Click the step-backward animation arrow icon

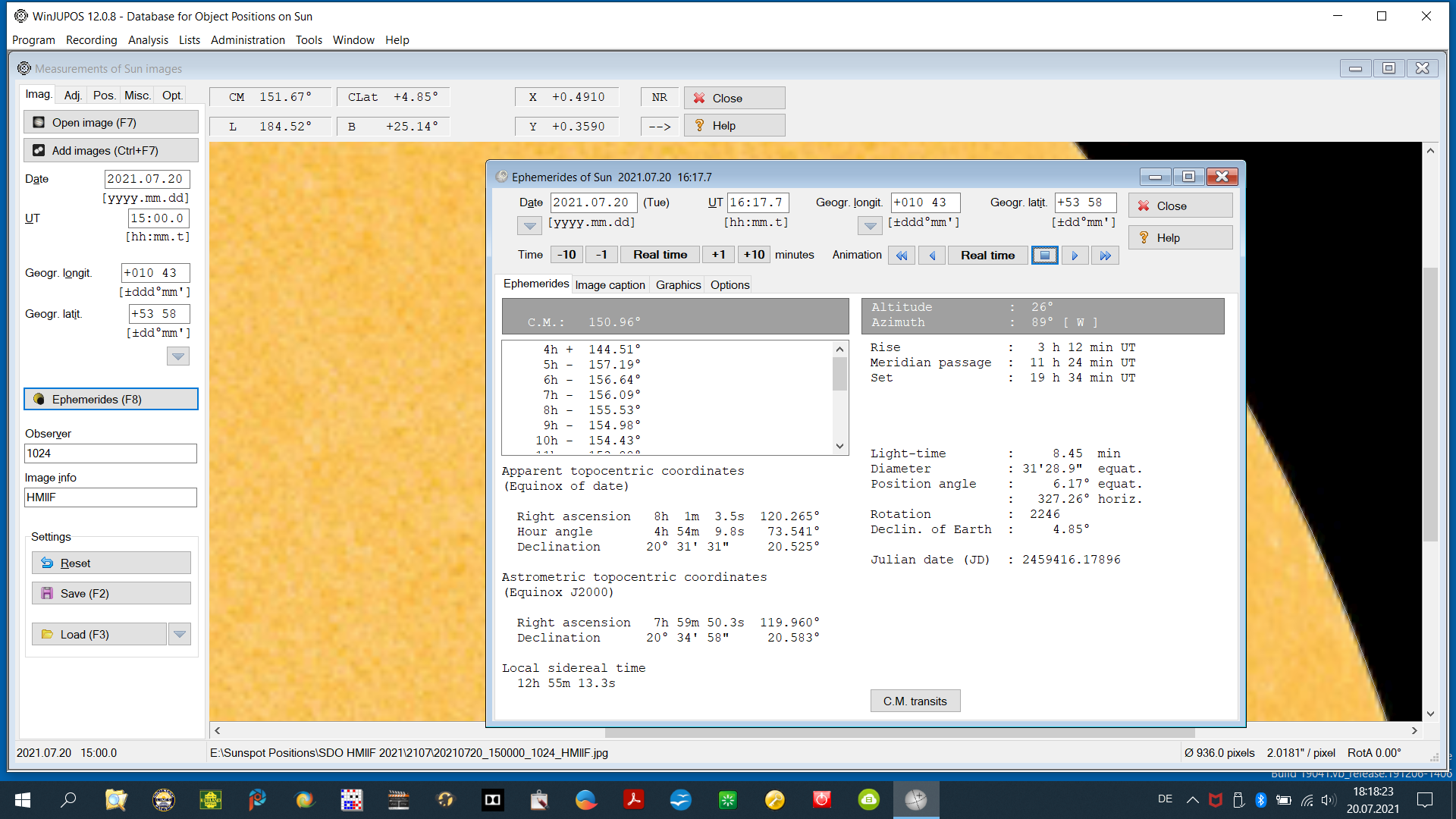pos(932,256)
